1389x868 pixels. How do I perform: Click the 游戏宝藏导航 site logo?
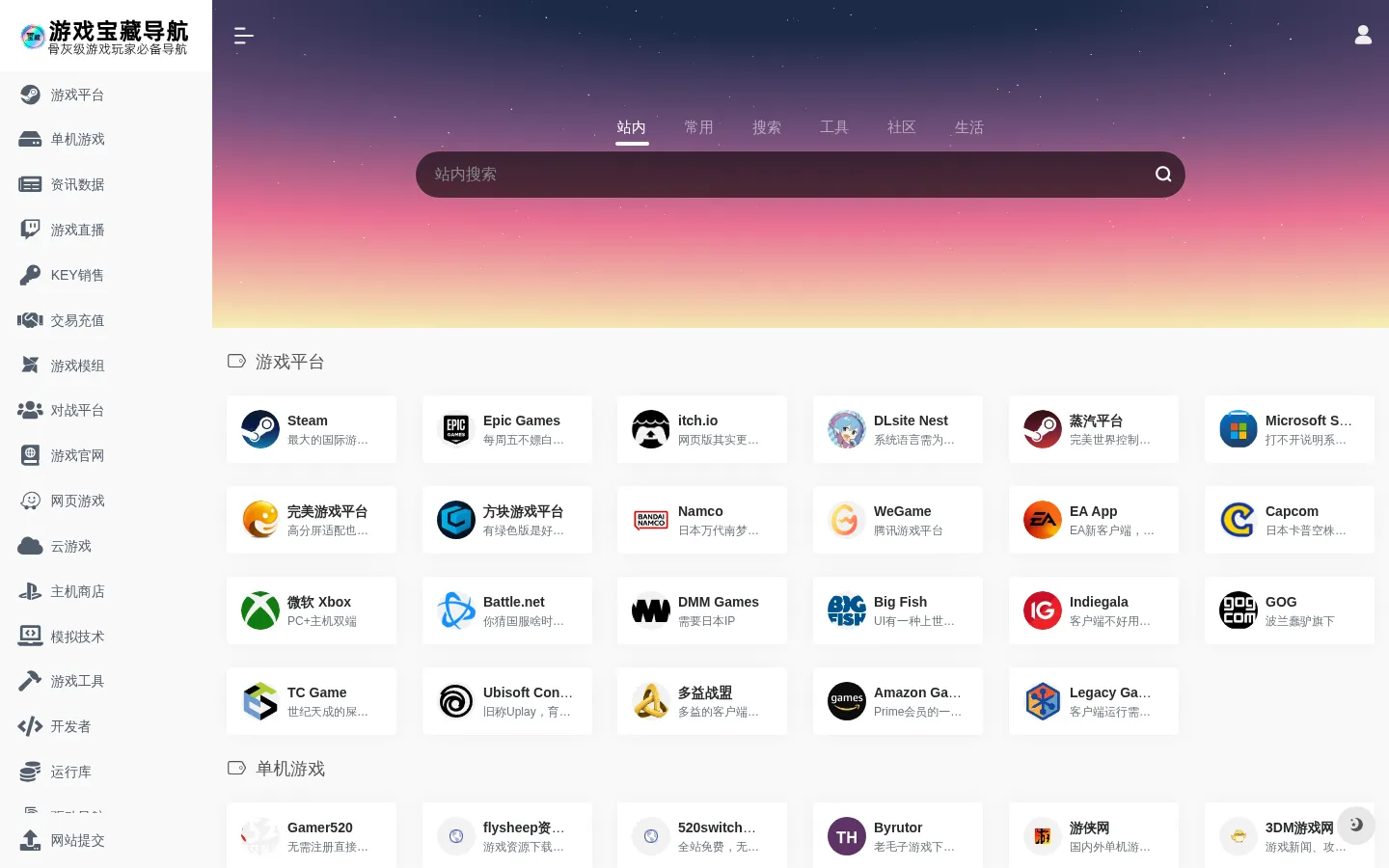click(x=104, y=37)
